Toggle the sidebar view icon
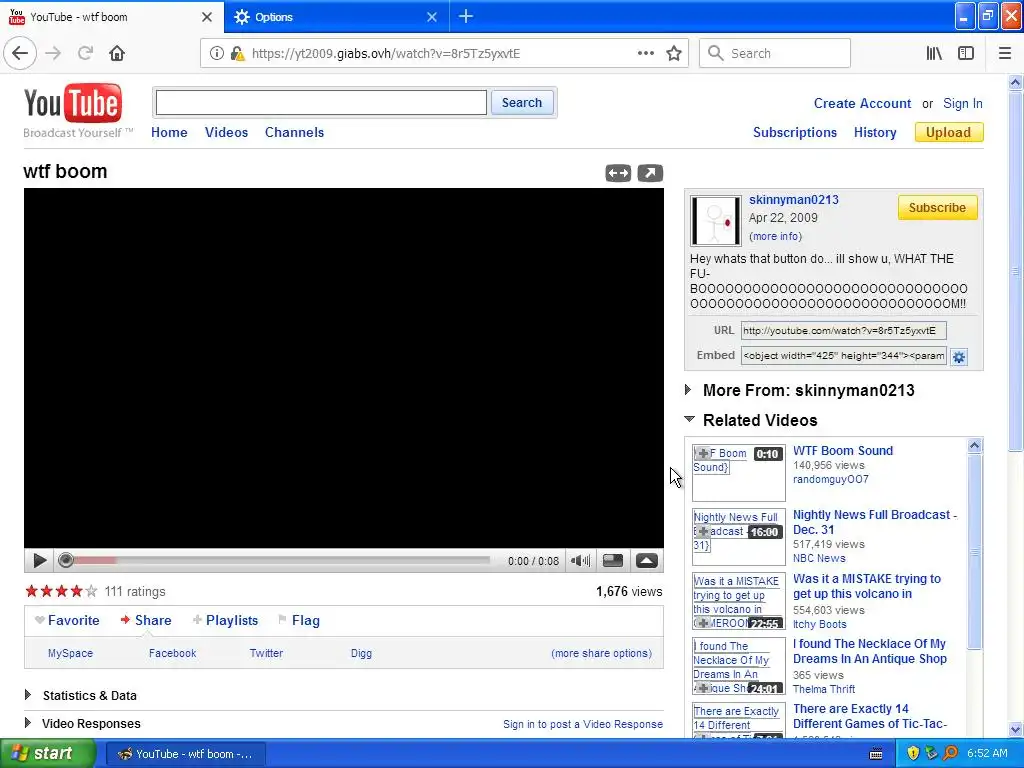The image size is (1024, 768). point(966,54)
